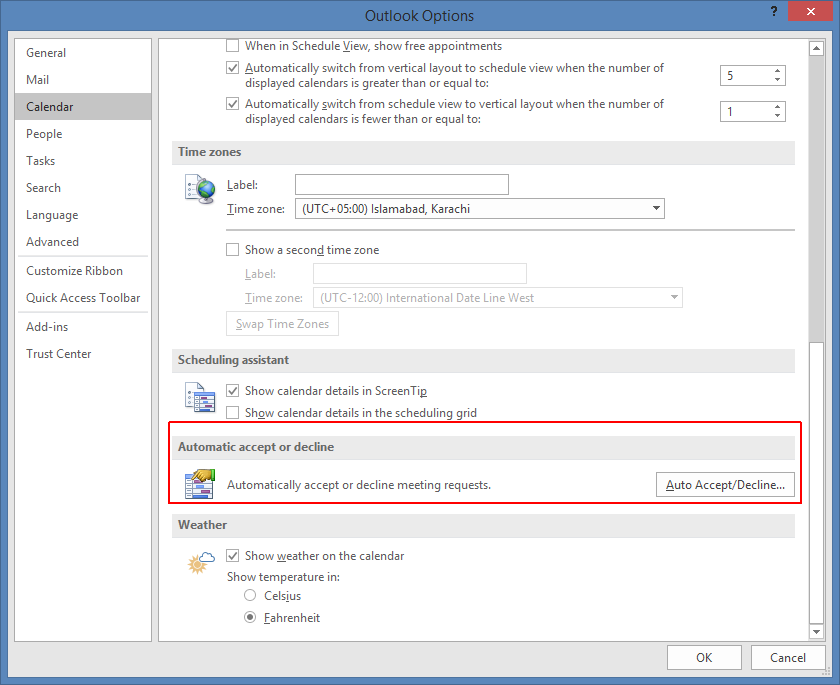Viewport: 840px width, 685px height.
Task: Toggle auto switch to schedule view checkbox
Action: 232,68
